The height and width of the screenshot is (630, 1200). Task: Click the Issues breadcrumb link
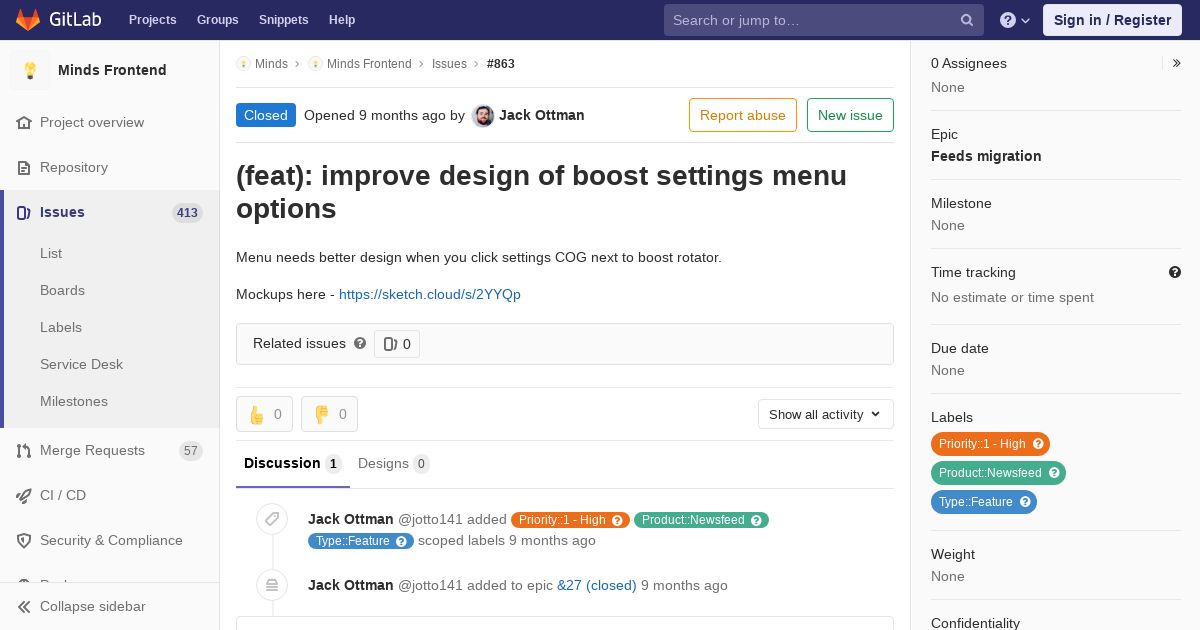pos(449,64)
